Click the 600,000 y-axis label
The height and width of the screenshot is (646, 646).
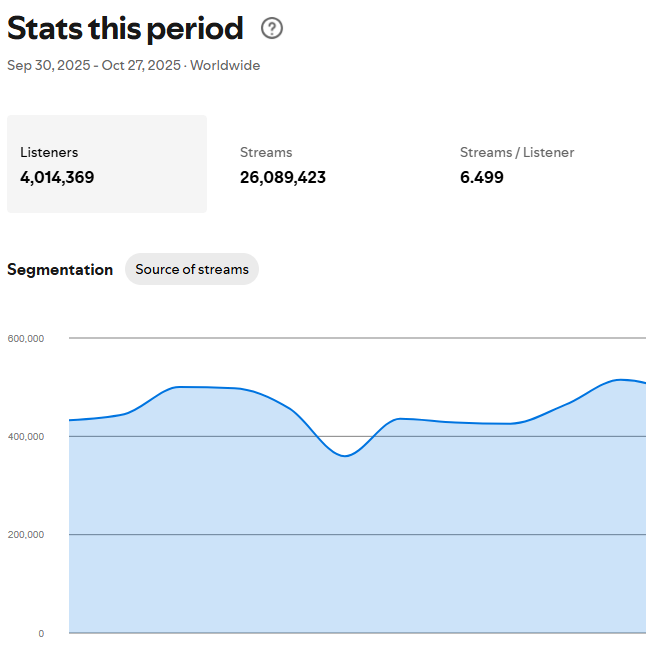tap(26, 339)
